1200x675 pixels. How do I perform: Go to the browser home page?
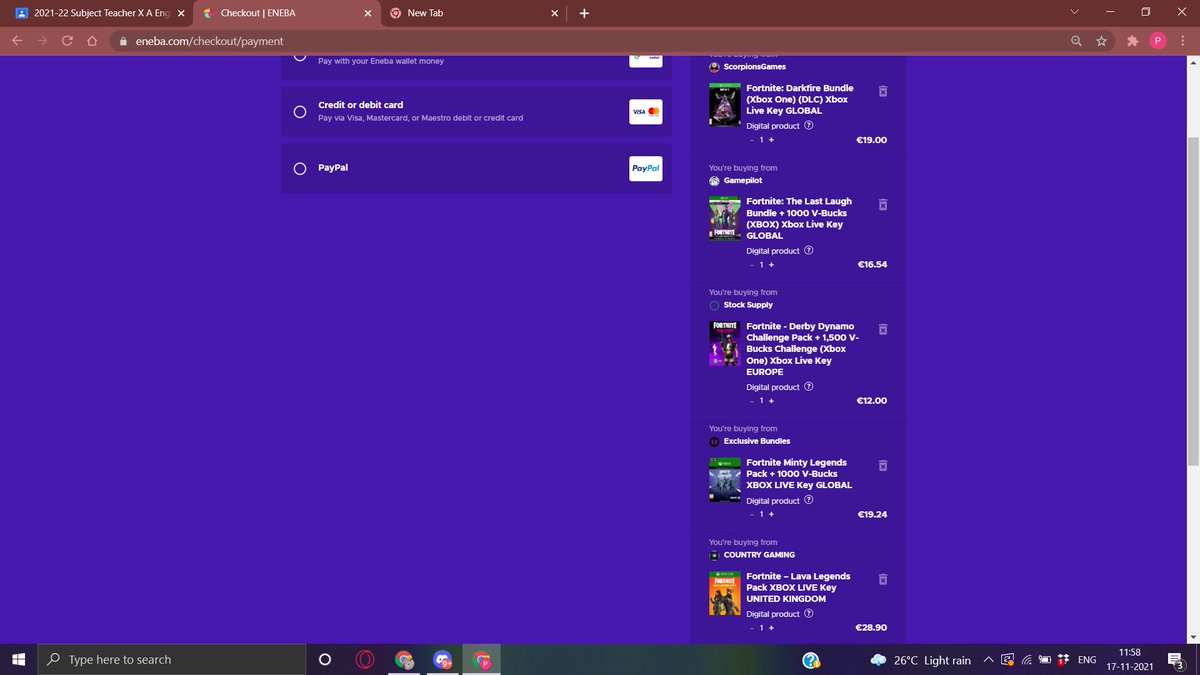tap(92, 41)
